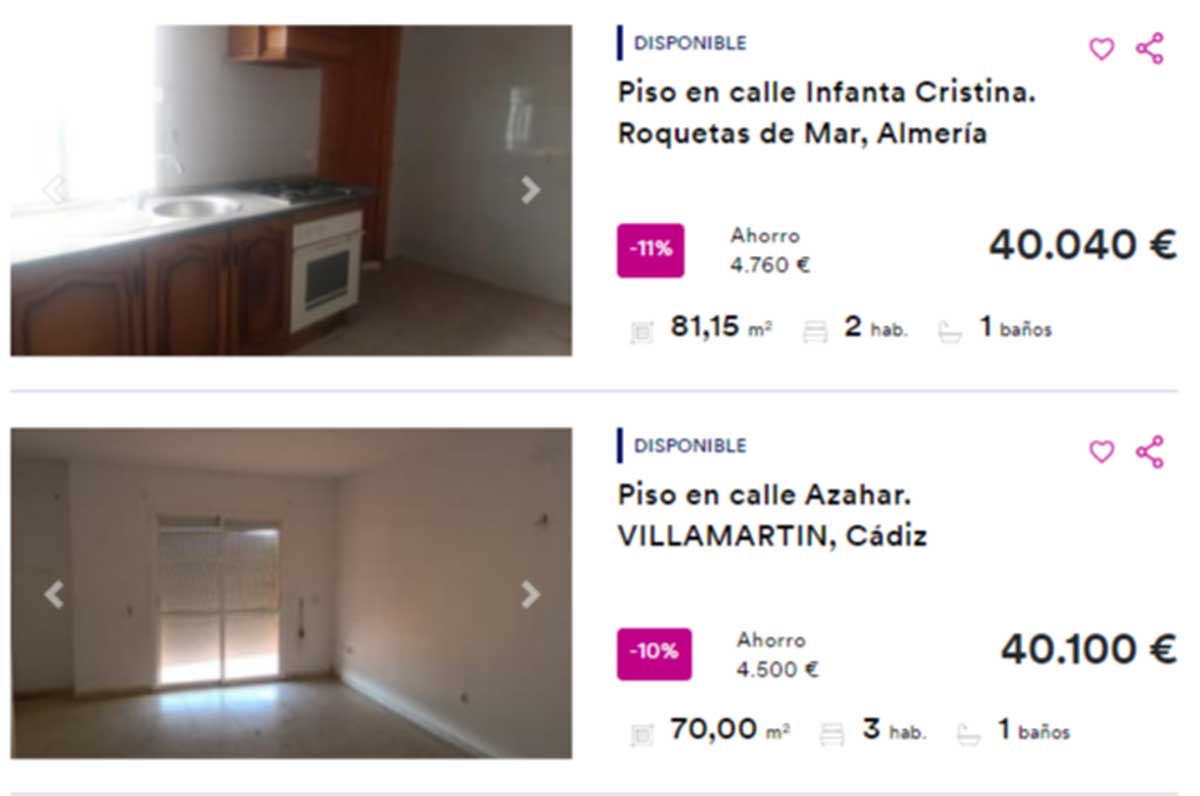Click the 40.100 € price
Screen dimensions: 1200x796
(1089, 649)
